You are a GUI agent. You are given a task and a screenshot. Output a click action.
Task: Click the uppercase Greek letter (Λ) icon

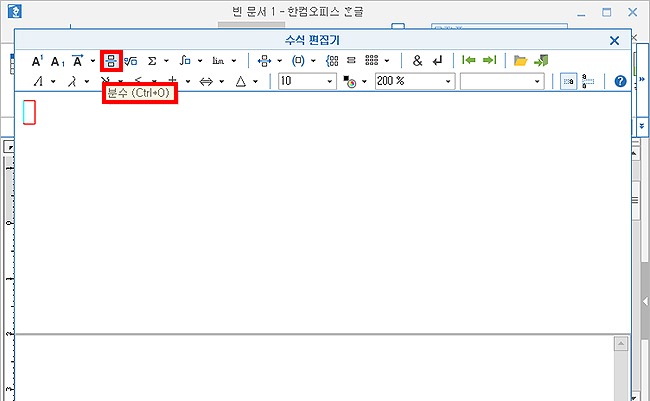39,81
